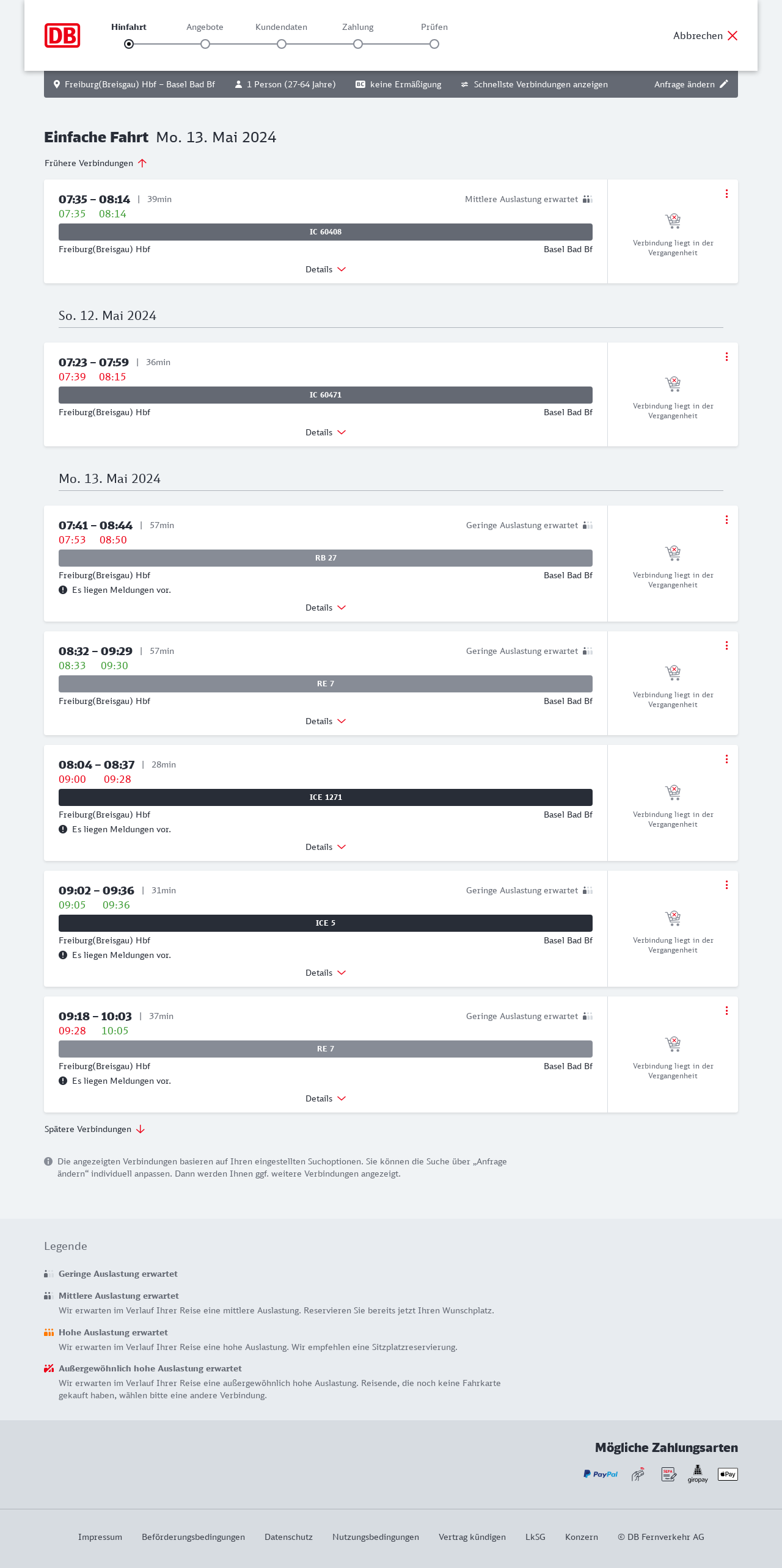Image resolution: width=782 pixels, height=1568 pixels.
Task: Select the Angebote step circle
Action: pyautogui.click(x=205, y=44)
